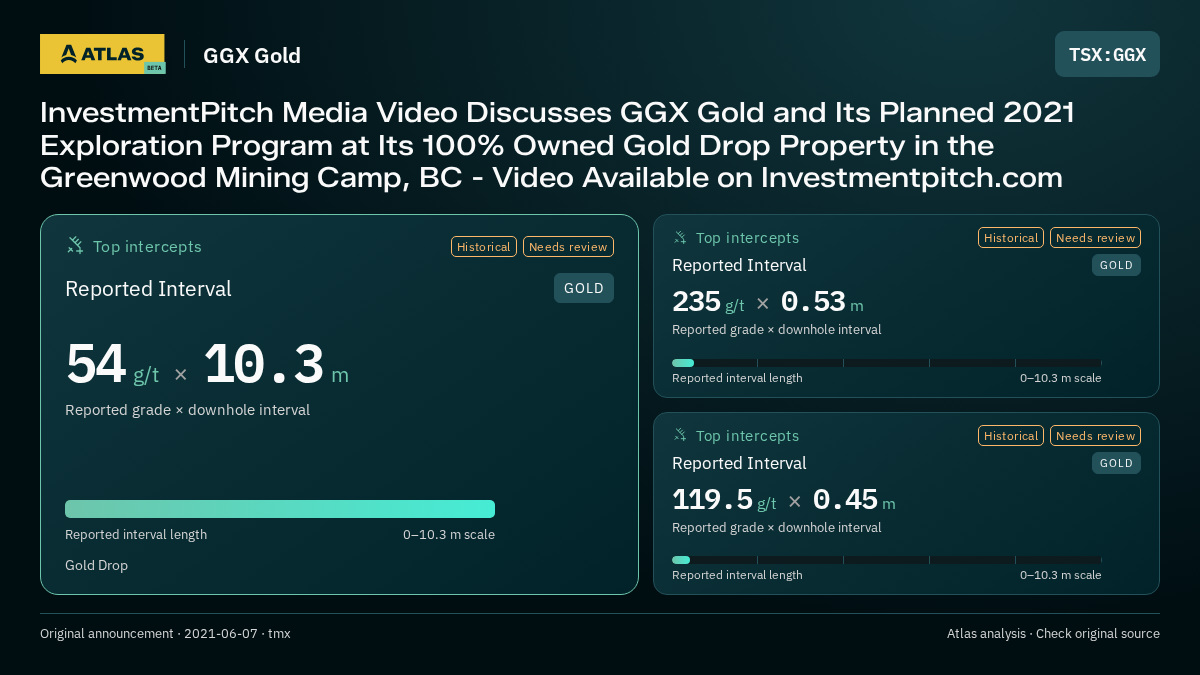Click the Historical tag on the 54 g/t card
1200x675 pixels.
[x=484, y=247]
